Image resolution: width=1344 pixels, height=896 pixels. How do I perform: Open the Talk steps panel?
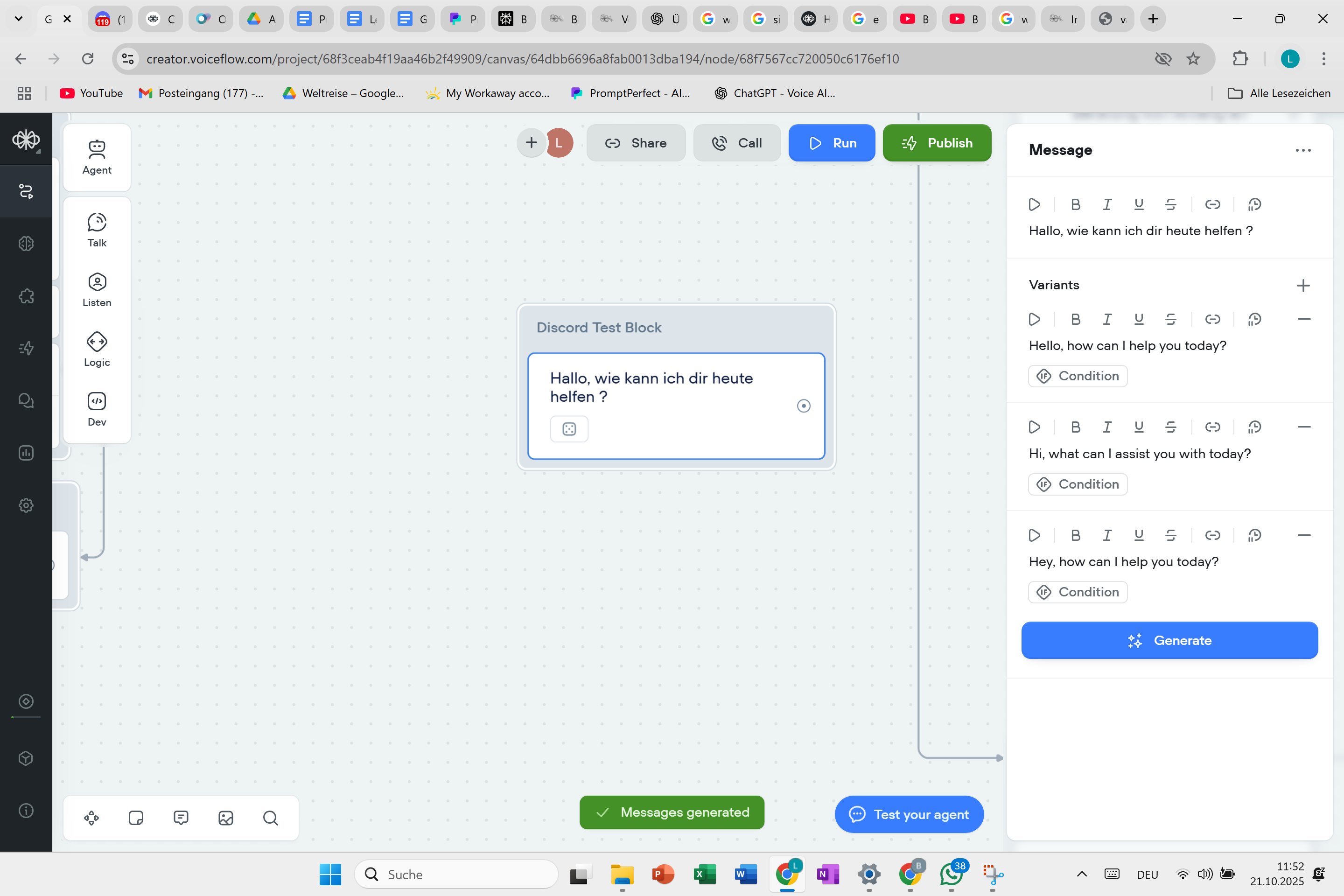click(97, 230)
